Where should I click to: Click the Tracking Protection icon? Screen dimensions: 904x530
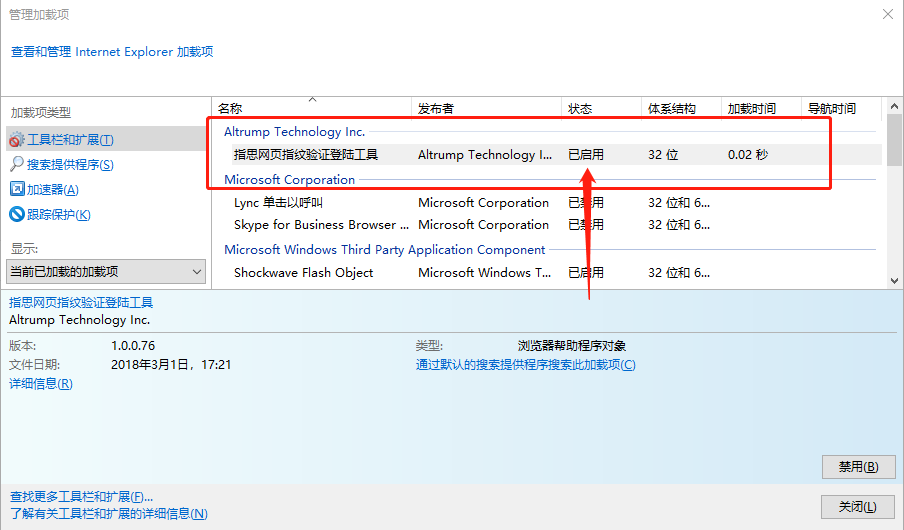click(x=17, y=215)
